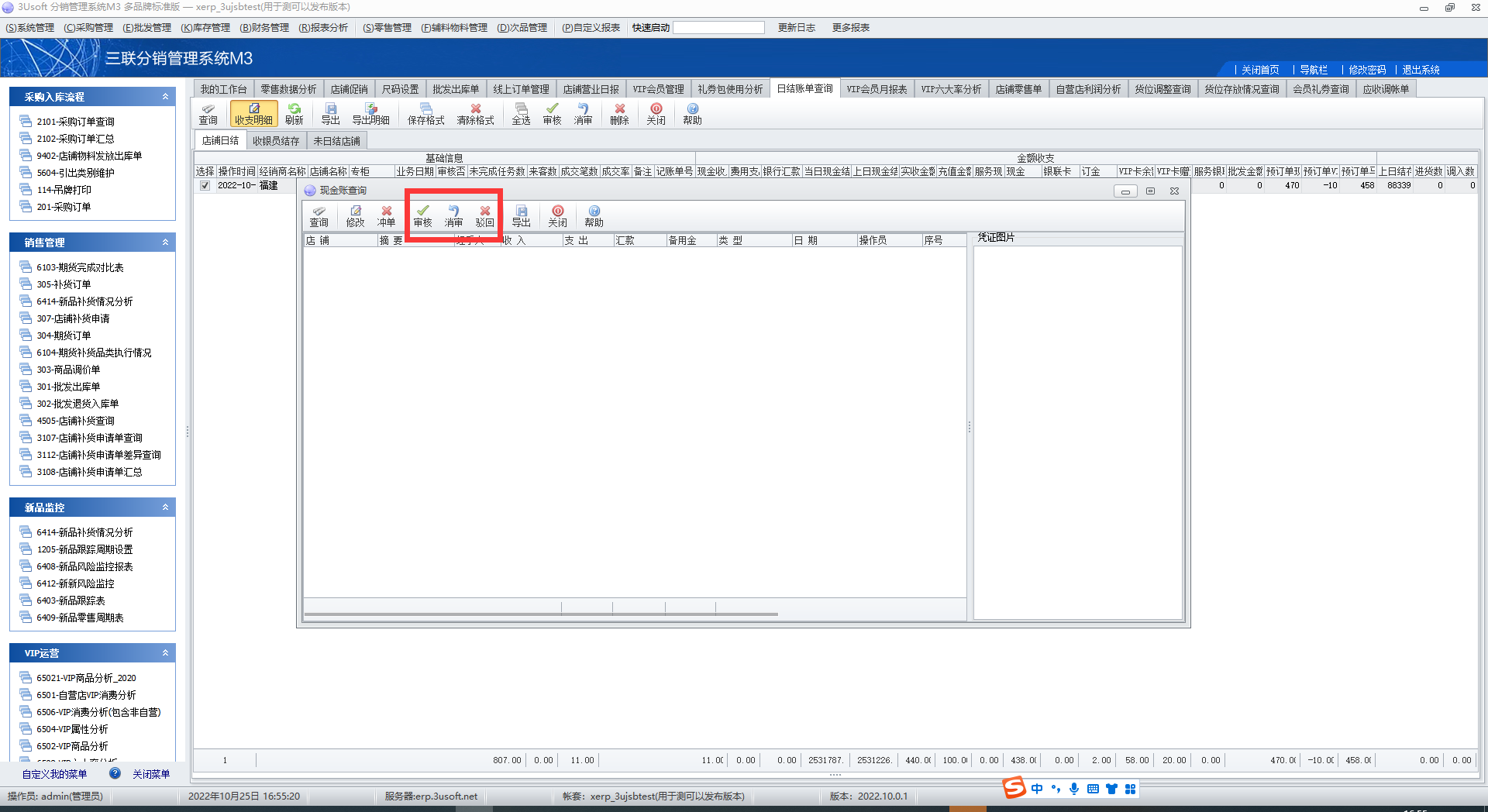Click the 业务日期 column header
This screenshot has width=1488, height=812.
pos(415,171)
